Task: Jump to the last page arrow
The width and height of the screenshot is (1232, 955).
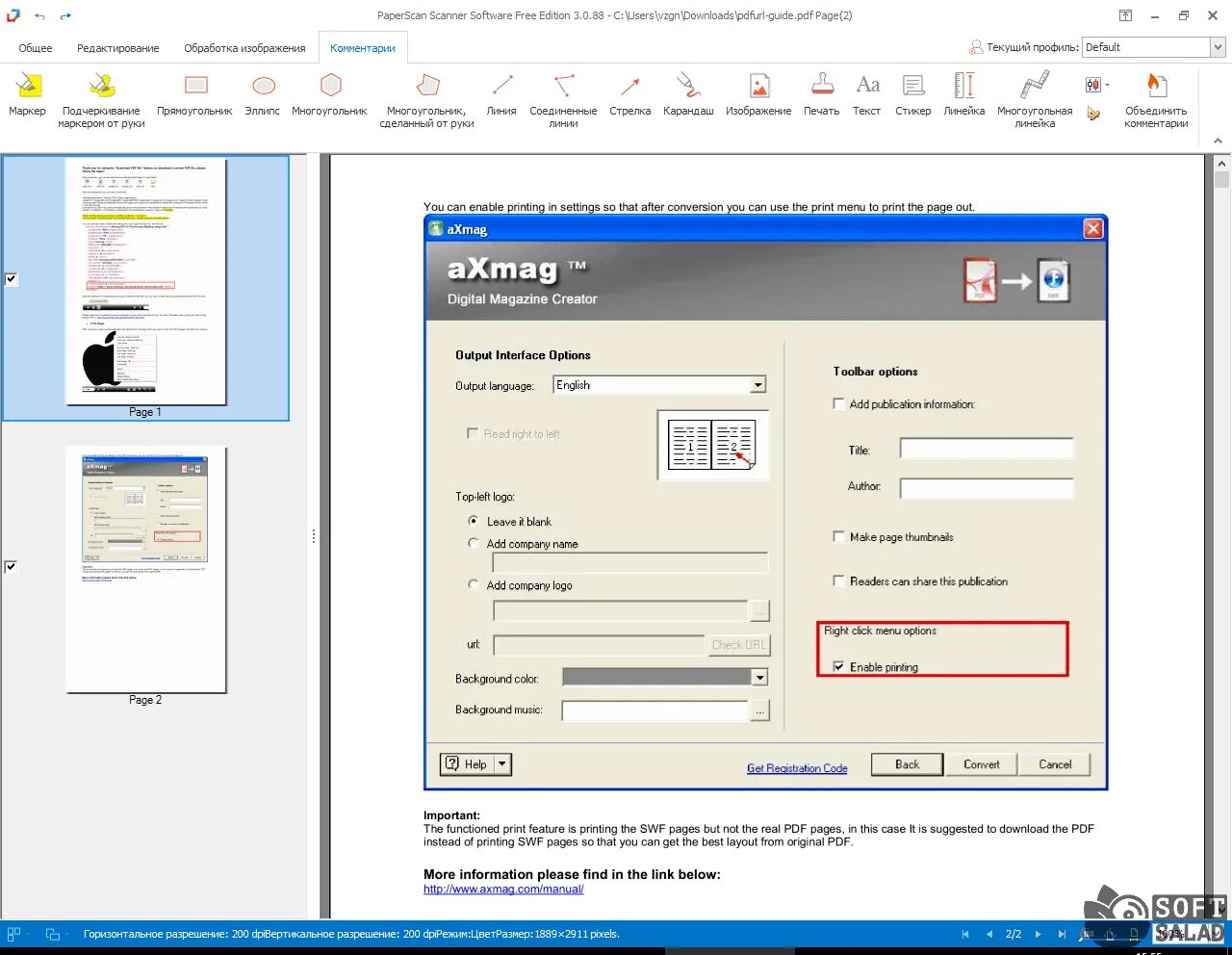Action: pos(1062,934)
